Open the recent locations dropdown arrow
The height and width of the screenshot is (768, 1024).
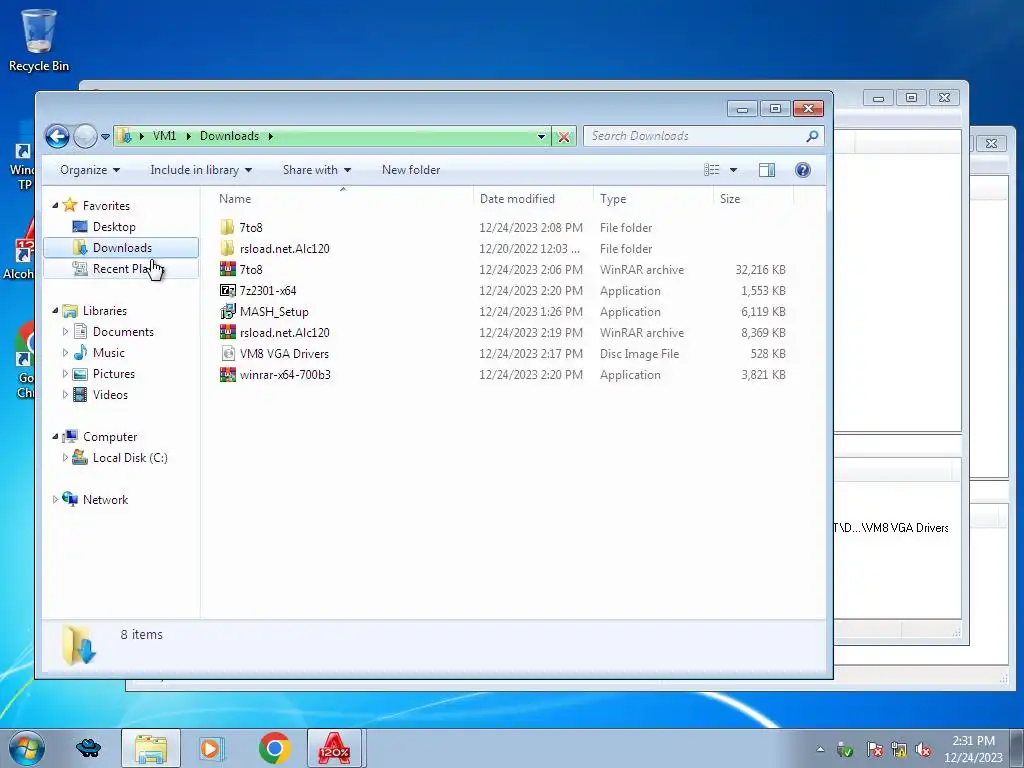(x=105, y=136)
